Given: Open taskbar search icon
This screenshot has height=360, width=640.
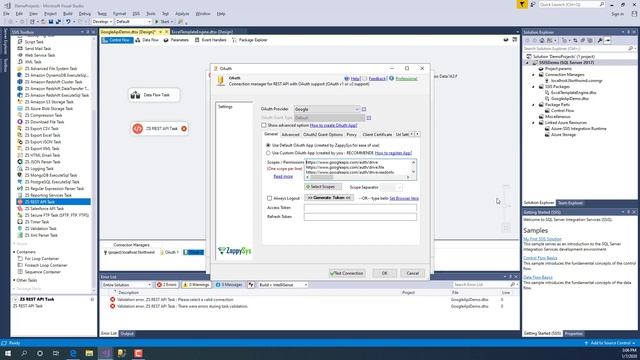Looking at the screenshot, I should (x=24, y=353).
